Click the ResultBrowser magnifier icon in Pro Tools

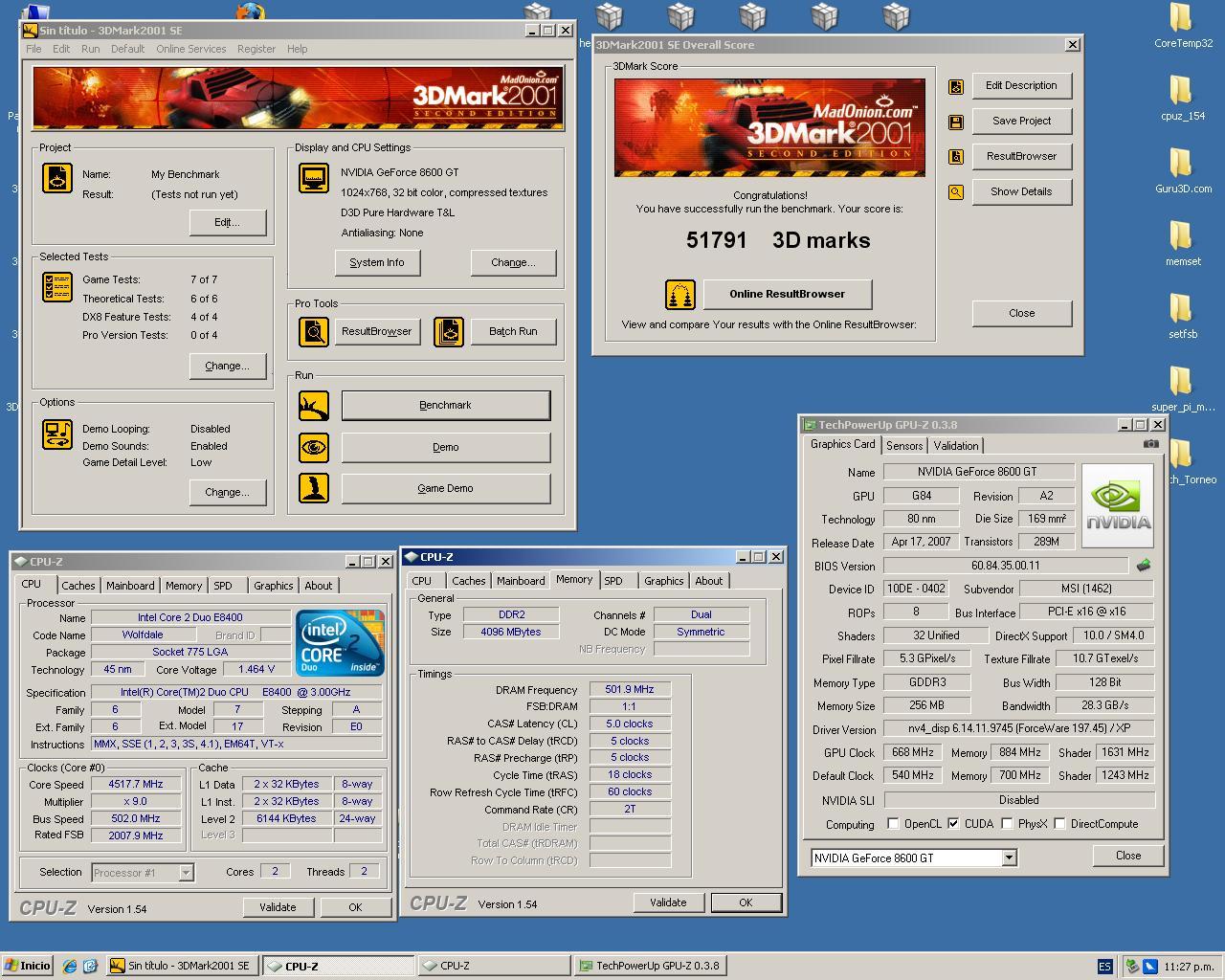coord(314,331)
